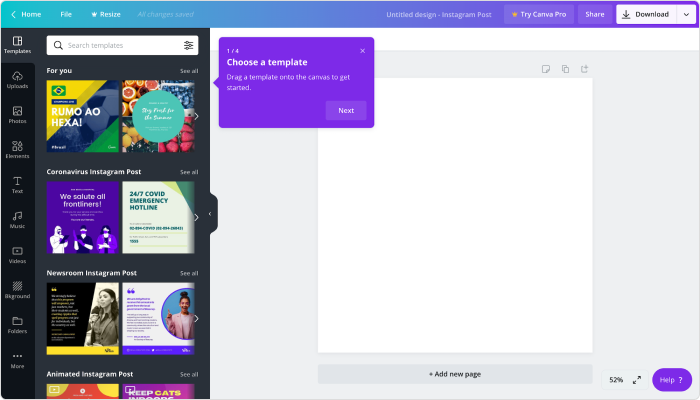Show more For you templates arrow
This screenshot has height=400, width=700.
tap(196, 117)
